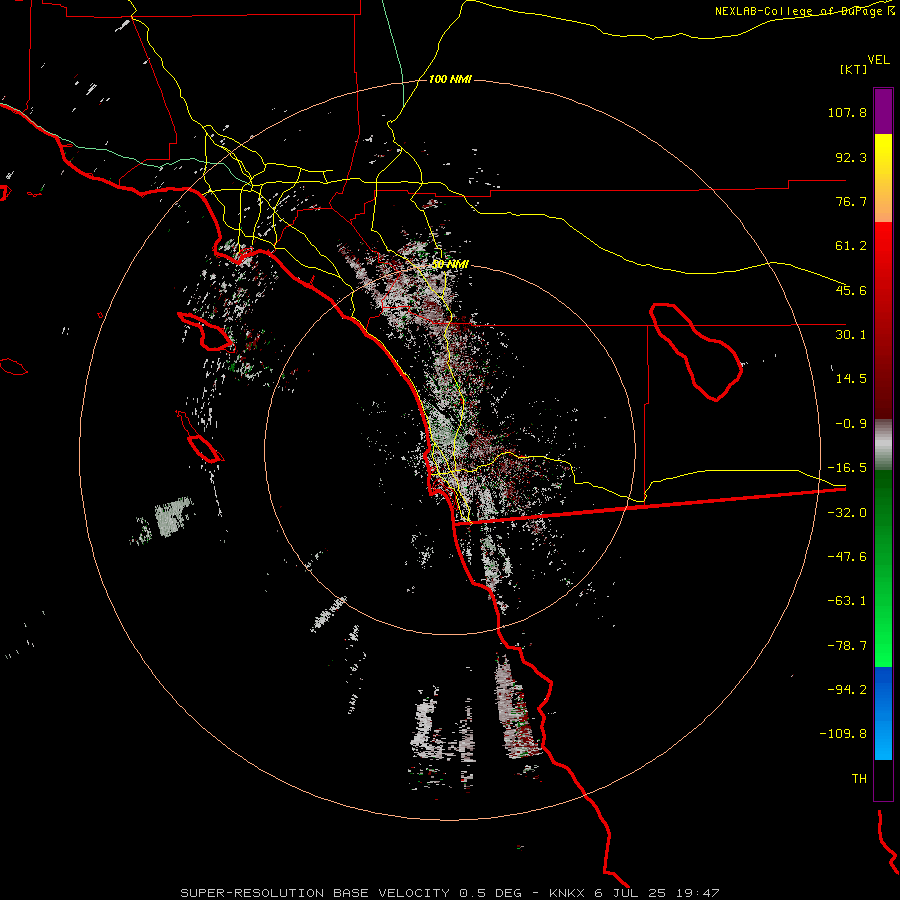Click the -94.2 legend value
Screen dimensions: 900x900
847,690
